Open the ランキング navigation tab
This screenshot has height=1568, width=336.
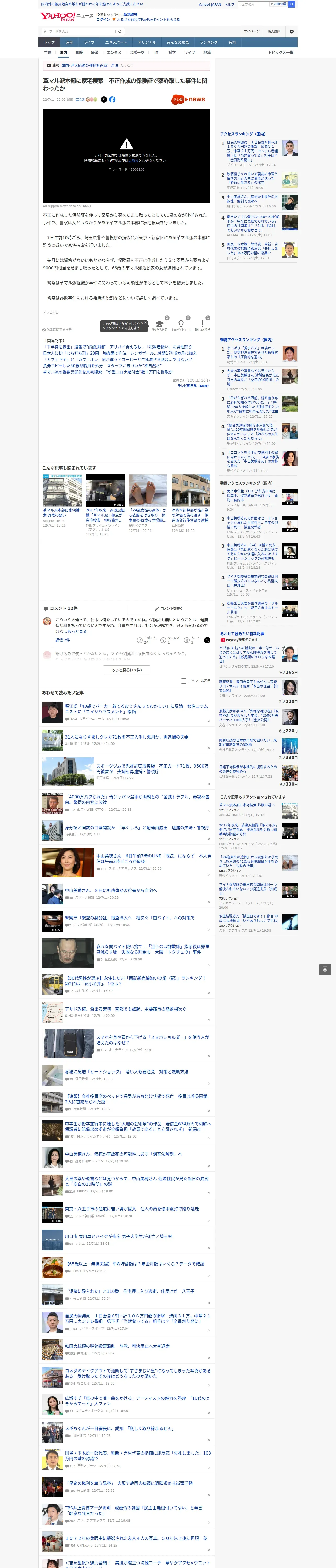pos(209,43)
